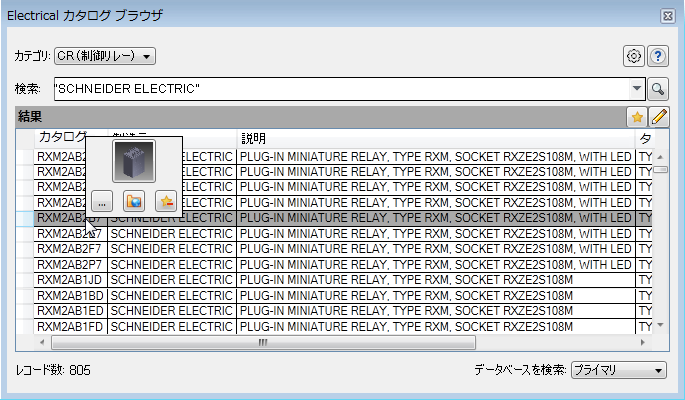Screen dimensions: 685x400
Task: Click the ellipsis button in the popup
Action: pyautogui.click(x=102, y=201)
